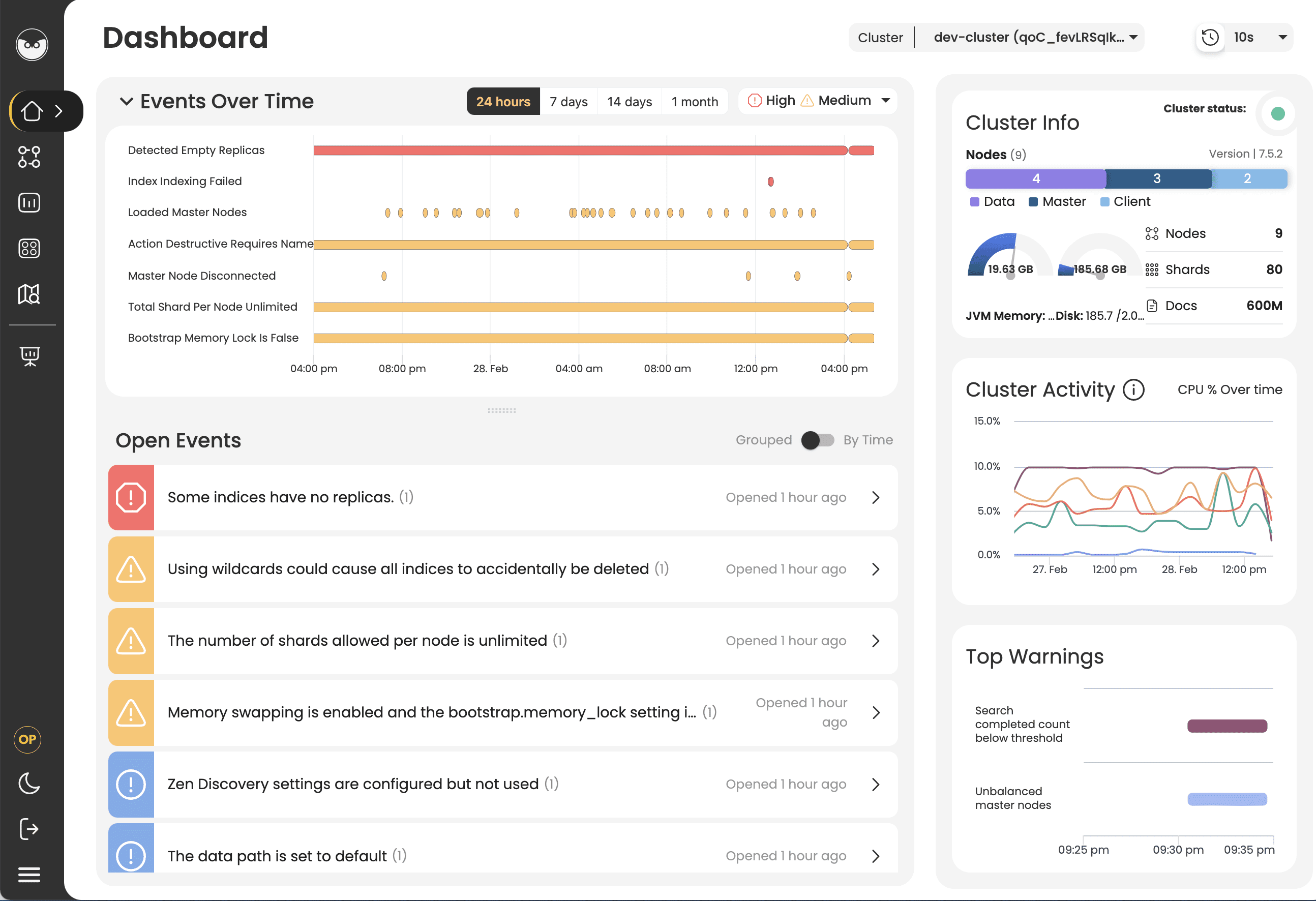Open the presentation board sidebar icon
This screenshot has width=1316, height=901.
tap(29, 356)
